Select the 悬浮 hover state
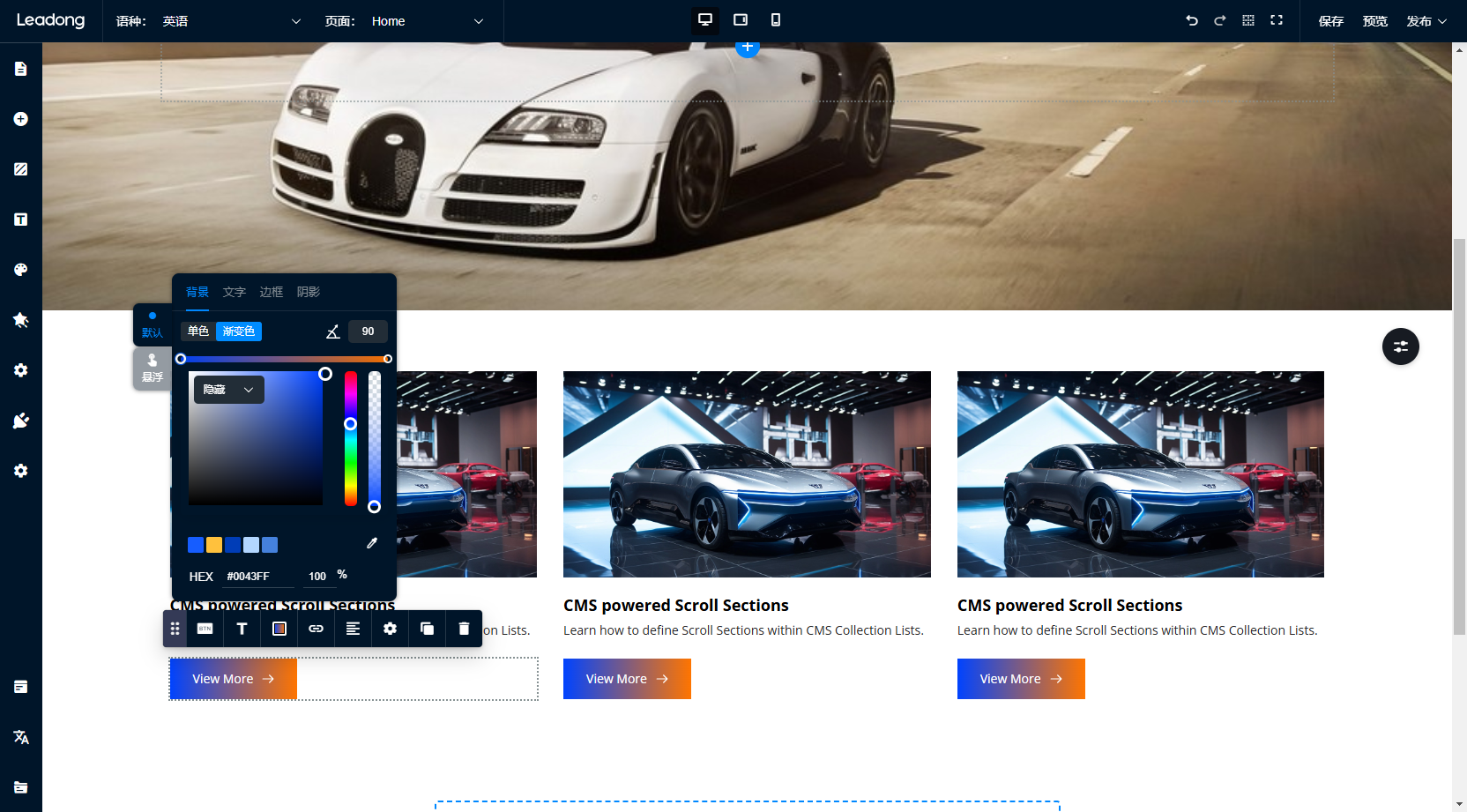1467x812 pixels. coord(153,369)
